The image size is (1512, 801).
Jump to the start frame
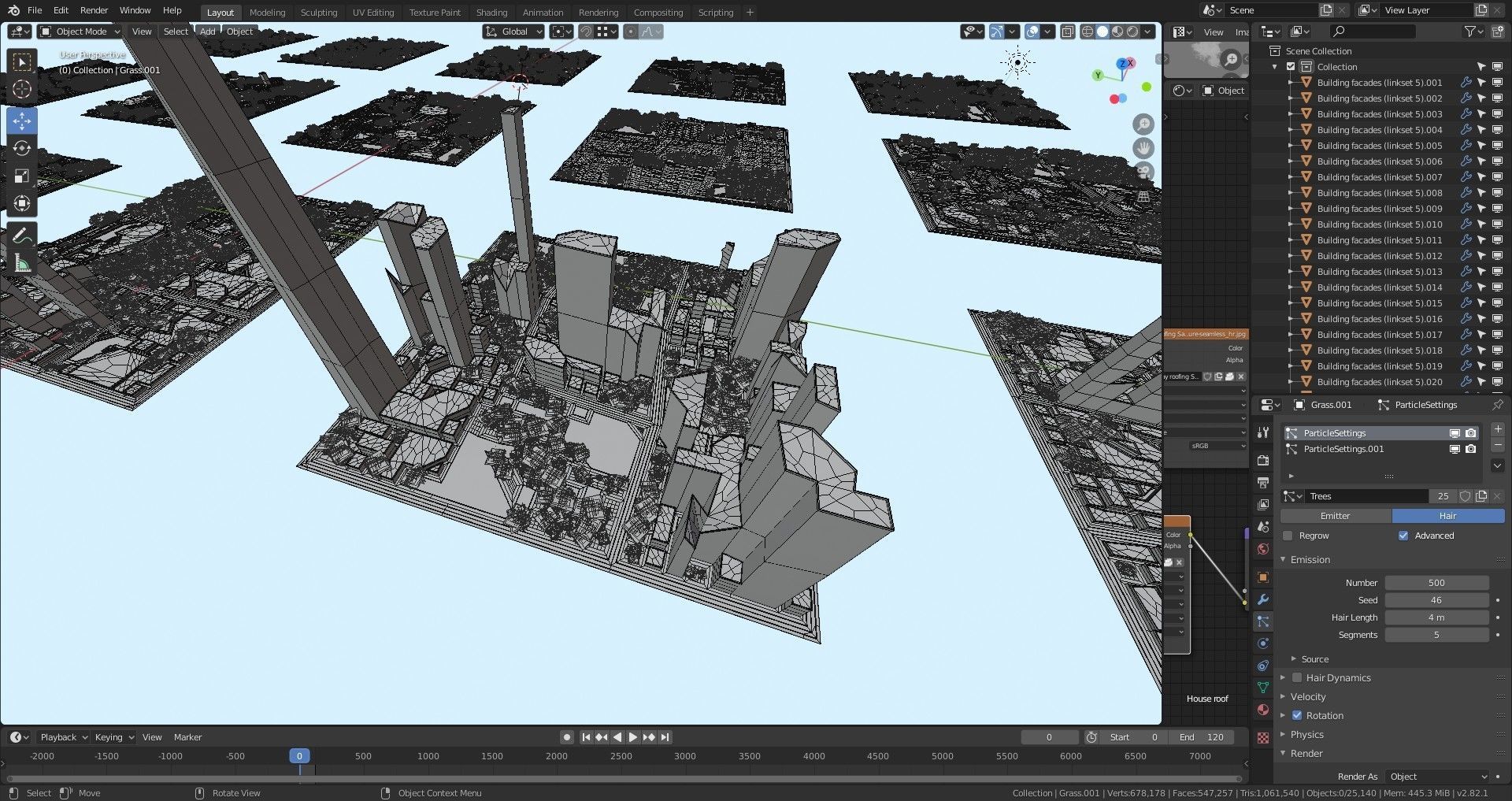click(x=586, y=737)
